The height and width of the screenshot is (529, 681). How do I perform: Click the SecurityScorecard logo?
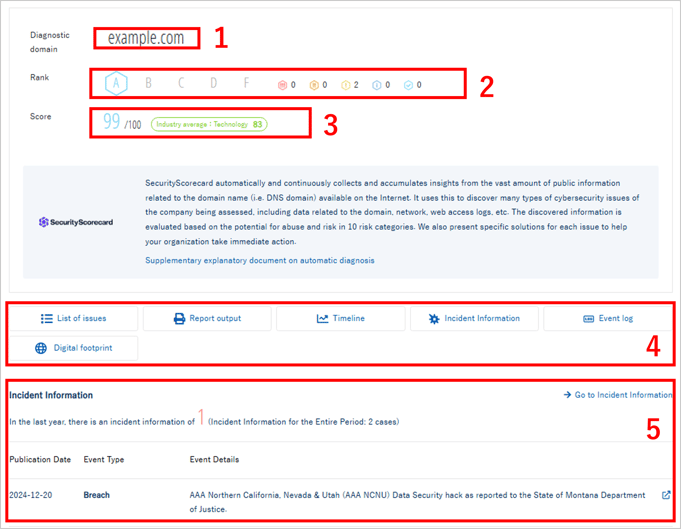pos(76,222)
